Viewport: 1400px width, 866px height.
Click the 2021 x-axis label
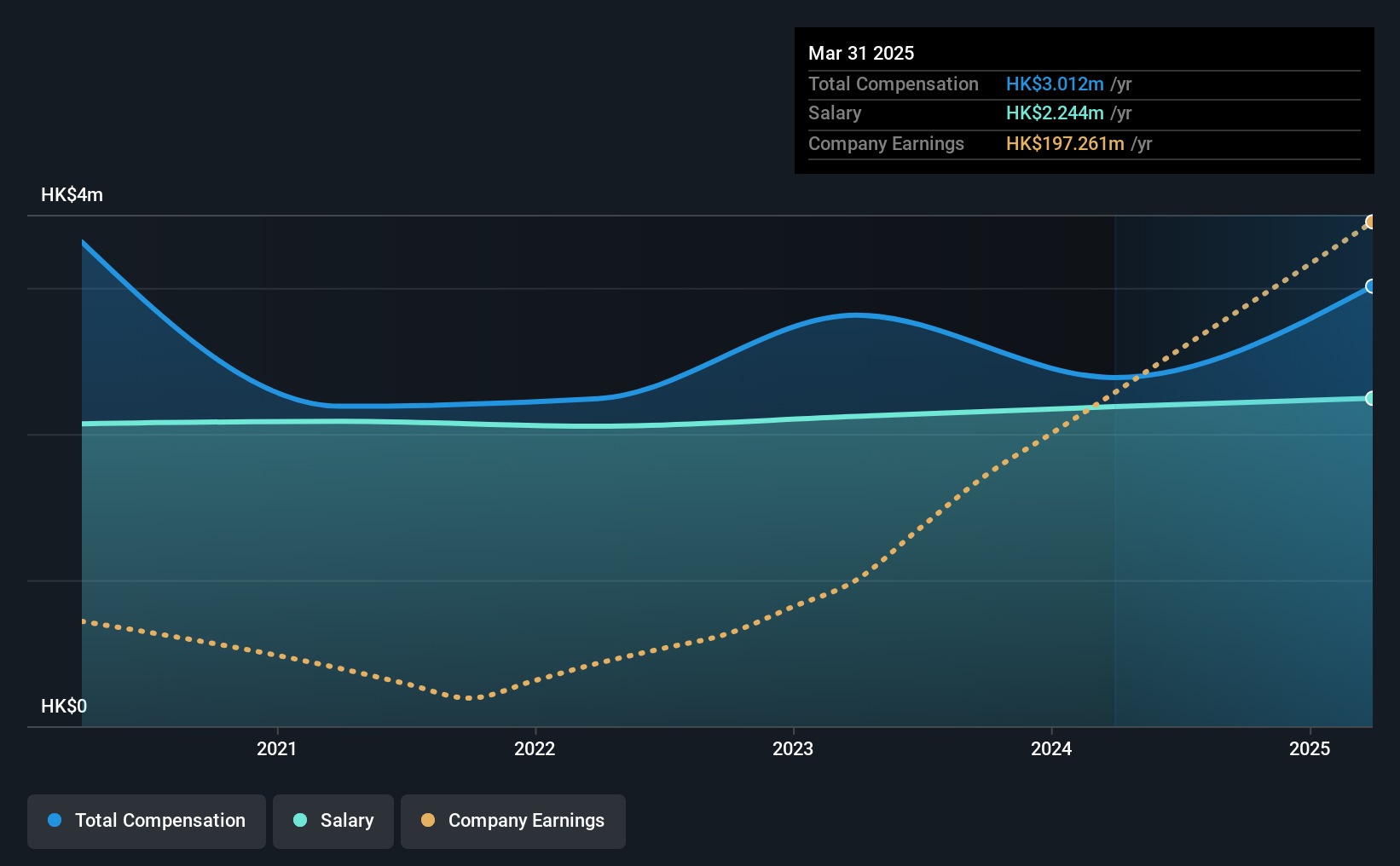coord(277,748)
